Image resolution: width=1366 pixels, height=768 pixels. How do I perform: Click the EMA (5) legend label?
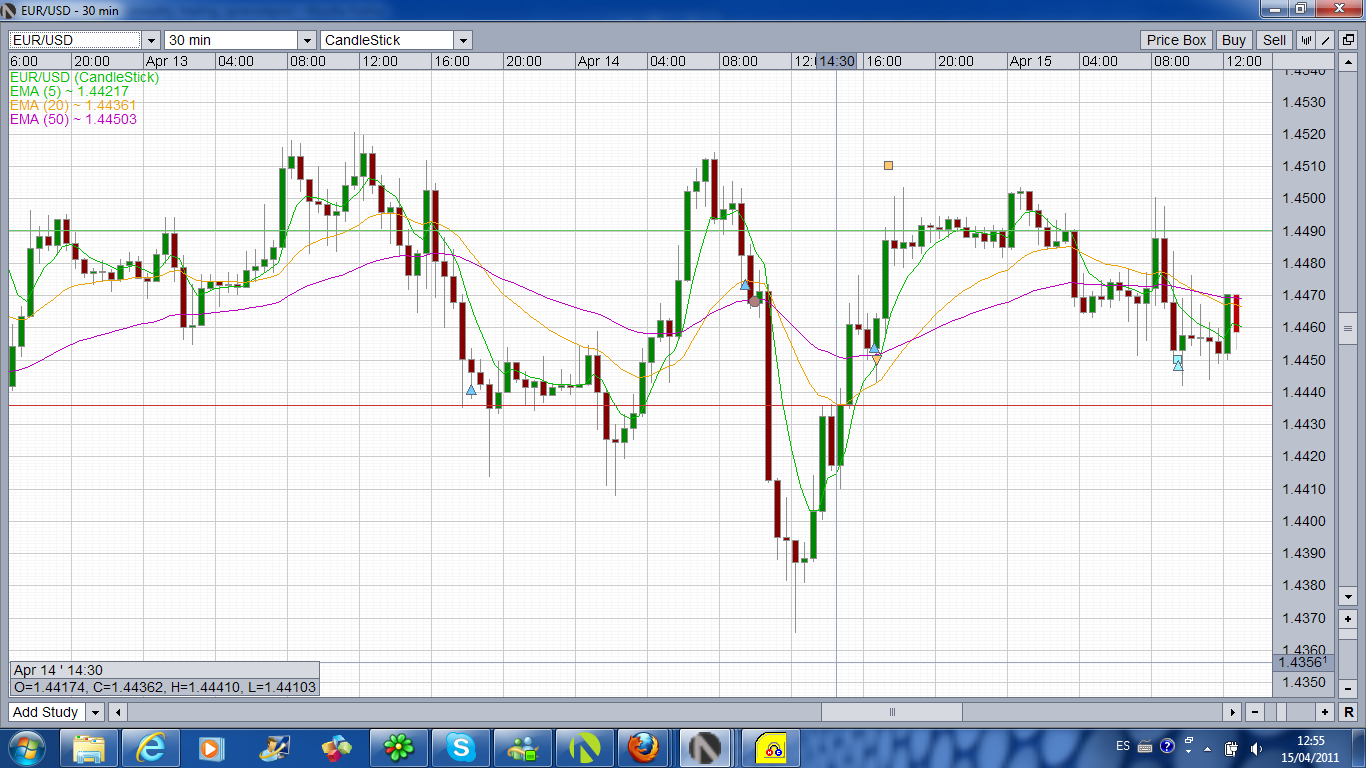point(69,91)
